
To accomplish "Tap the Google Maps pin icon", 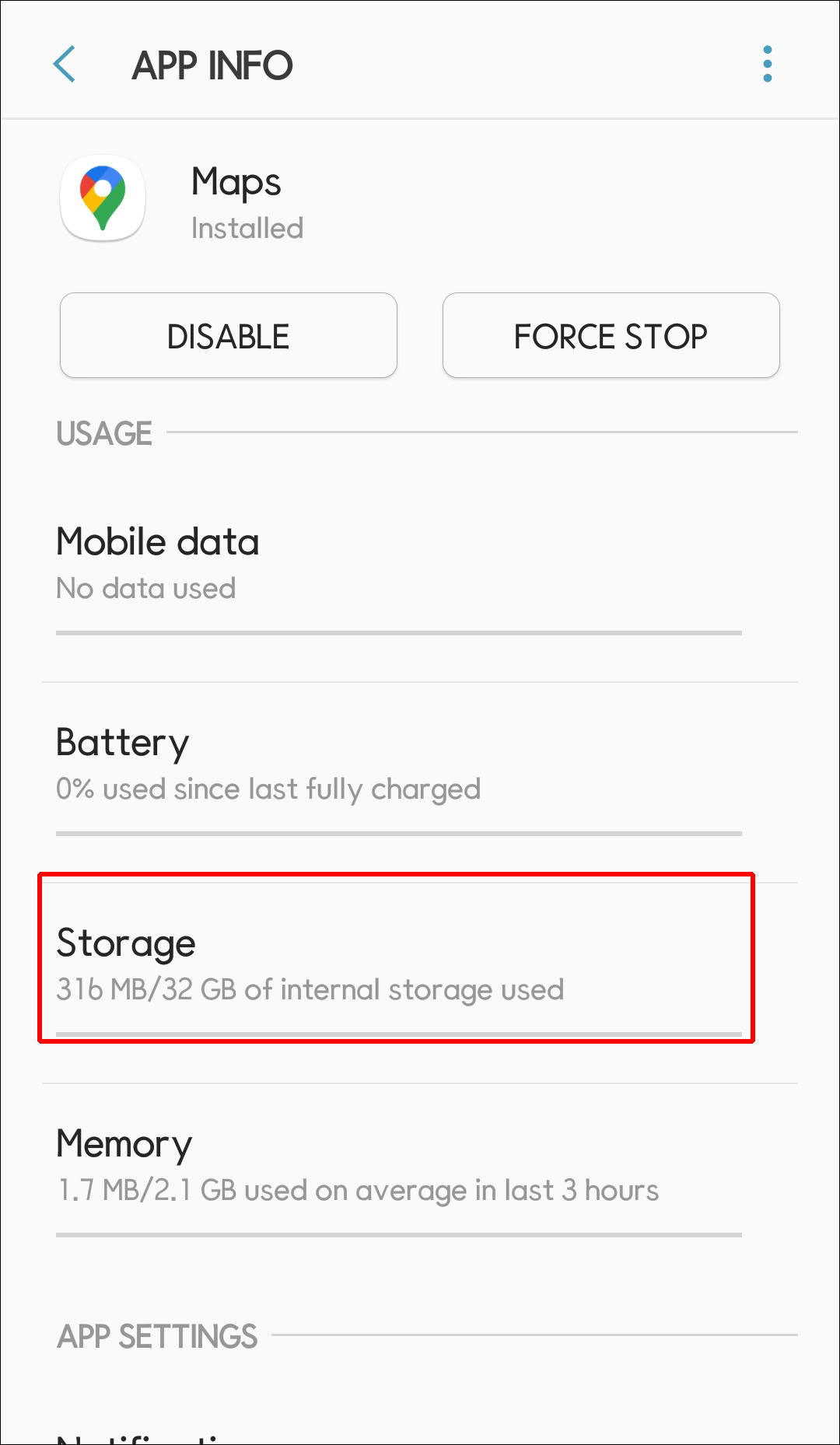I will 103,198.
